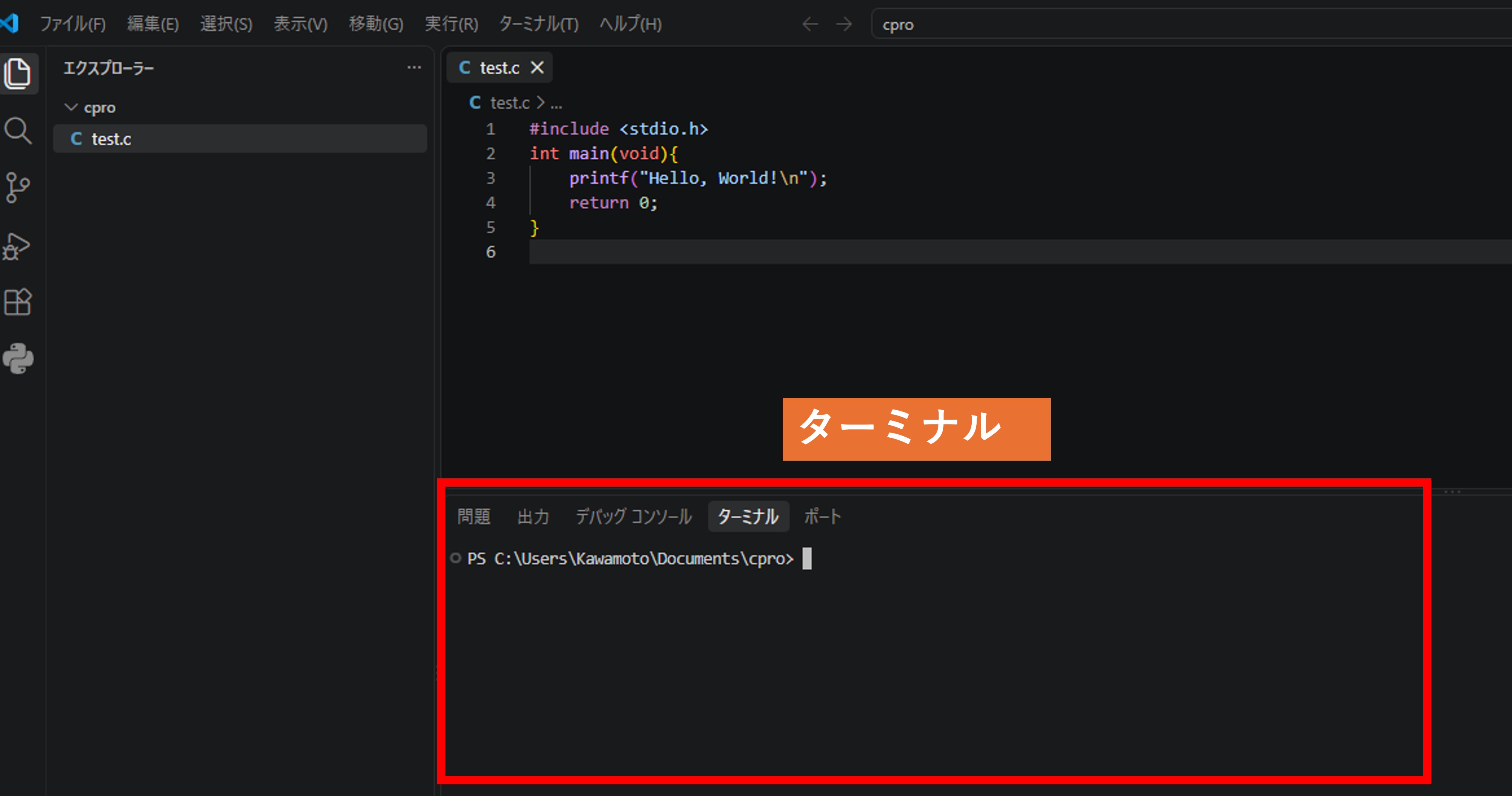Switch to the 問題 panel tab

(x=474, y=516)
